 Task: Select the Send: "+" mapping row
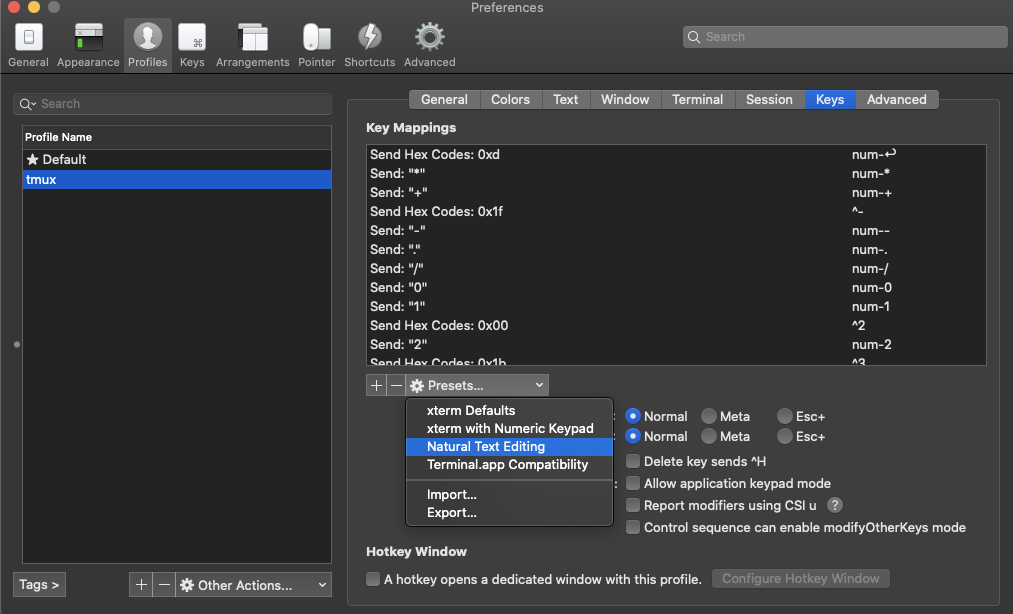[676, 193]
